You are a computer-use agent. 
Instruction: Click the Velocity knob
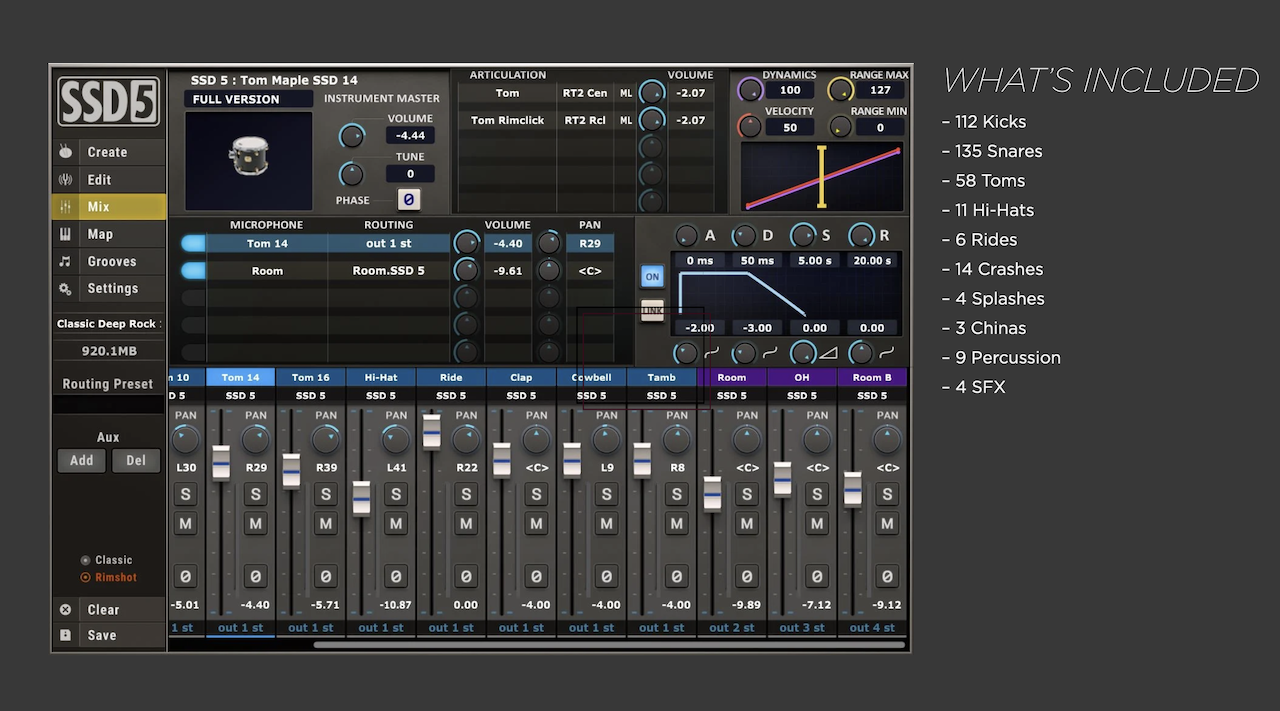(750, 127)
